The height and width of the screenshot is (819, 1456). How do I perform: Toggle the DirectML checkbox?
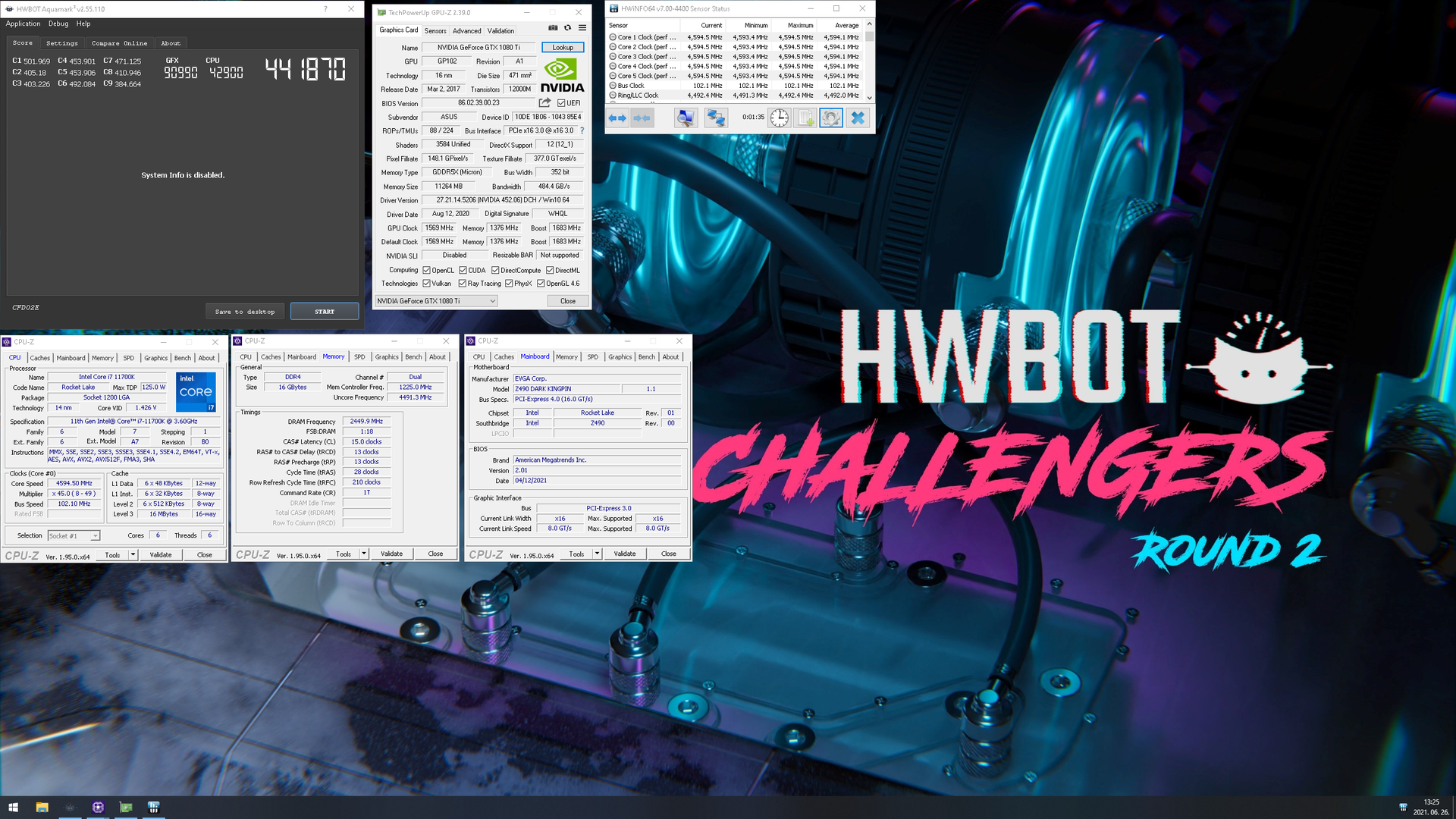[x=550, y=270]
